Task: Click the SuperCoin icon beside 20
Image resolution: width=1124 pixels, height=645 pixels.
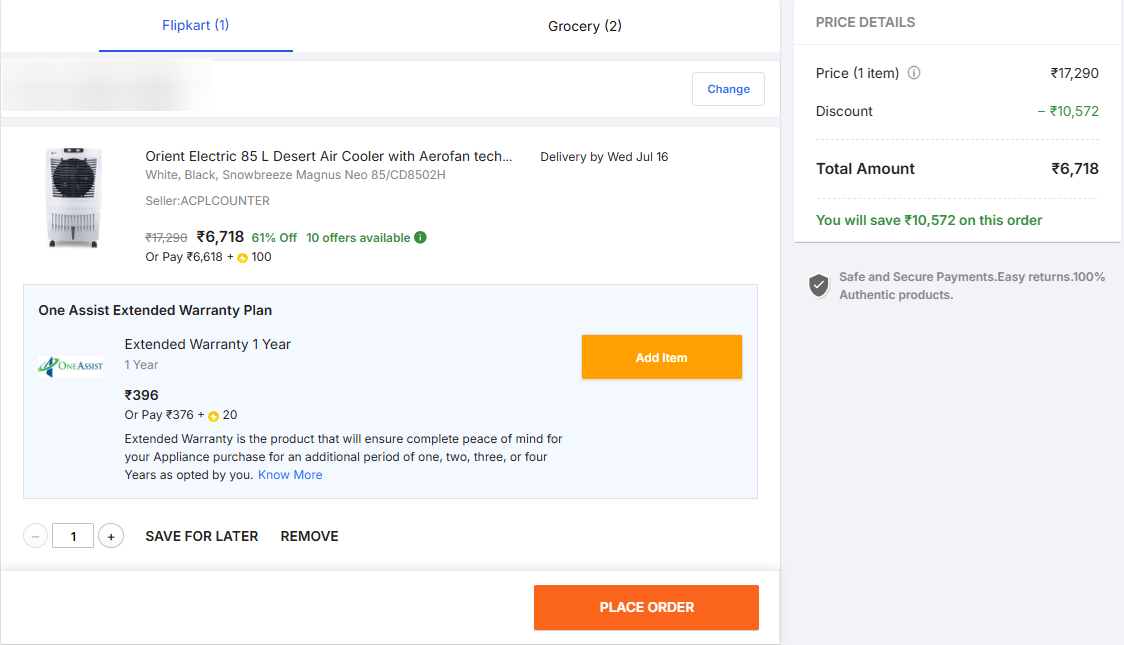Action: (x=213, y=416)
